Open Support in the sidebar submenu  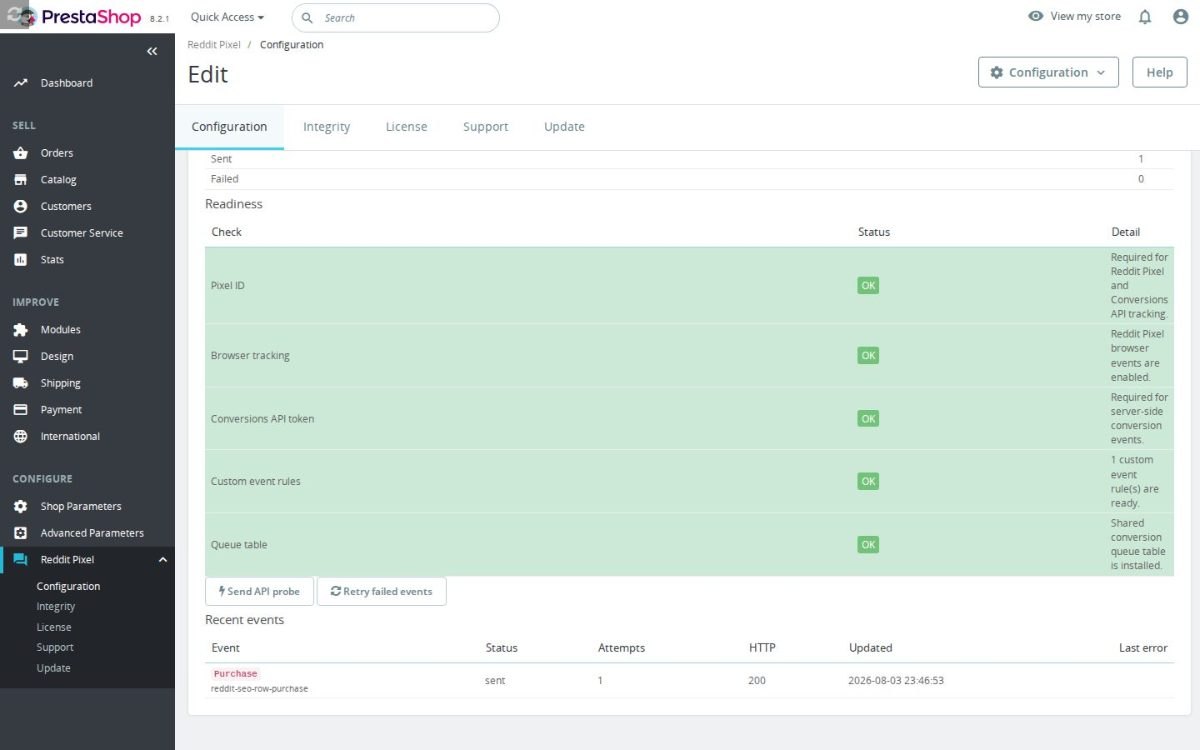[x=55, y=648]
